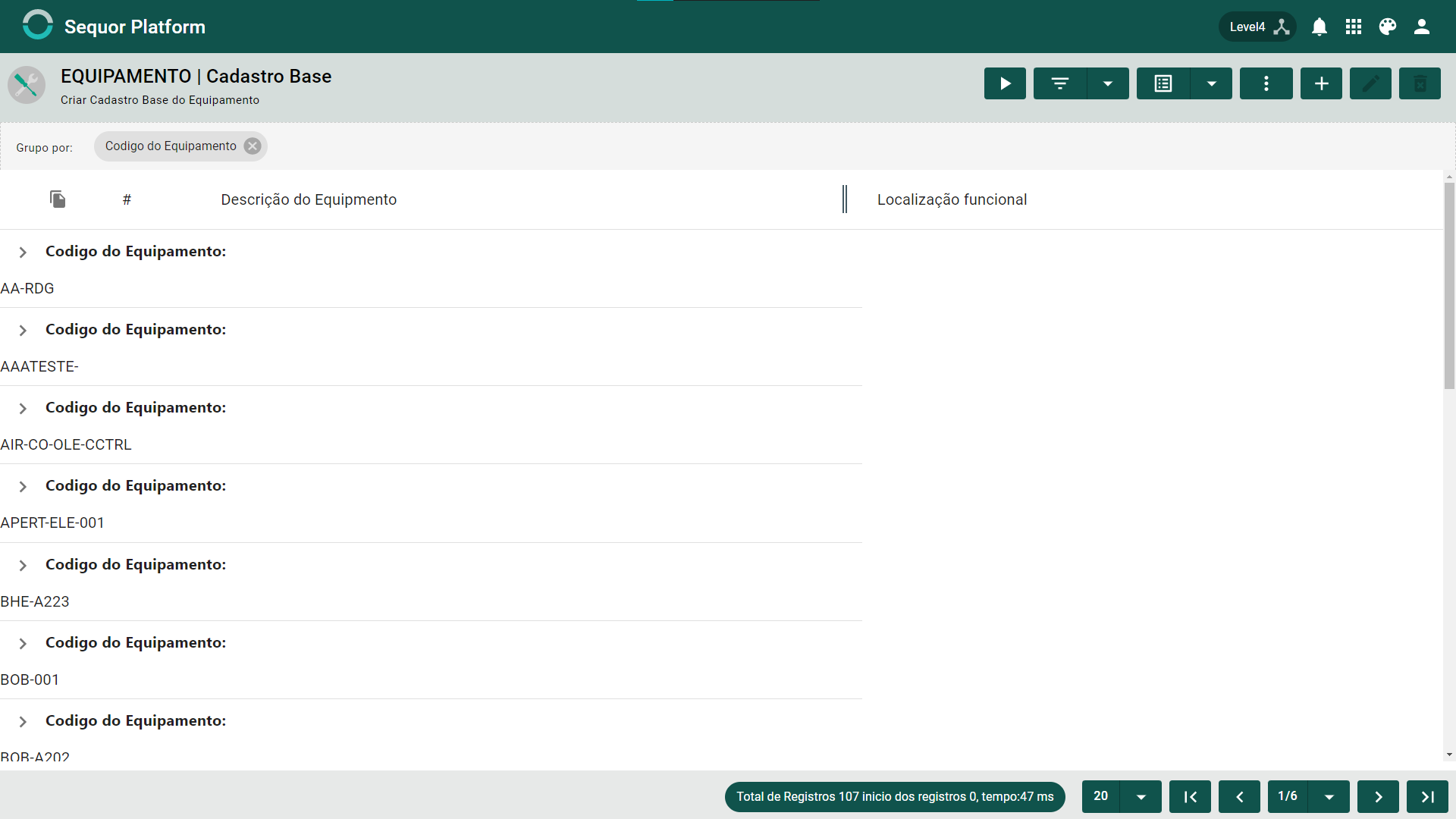Screen dimensions: 1456x819
Task: Click the vertical scrollbar thumb
Action: [1449, 286]
